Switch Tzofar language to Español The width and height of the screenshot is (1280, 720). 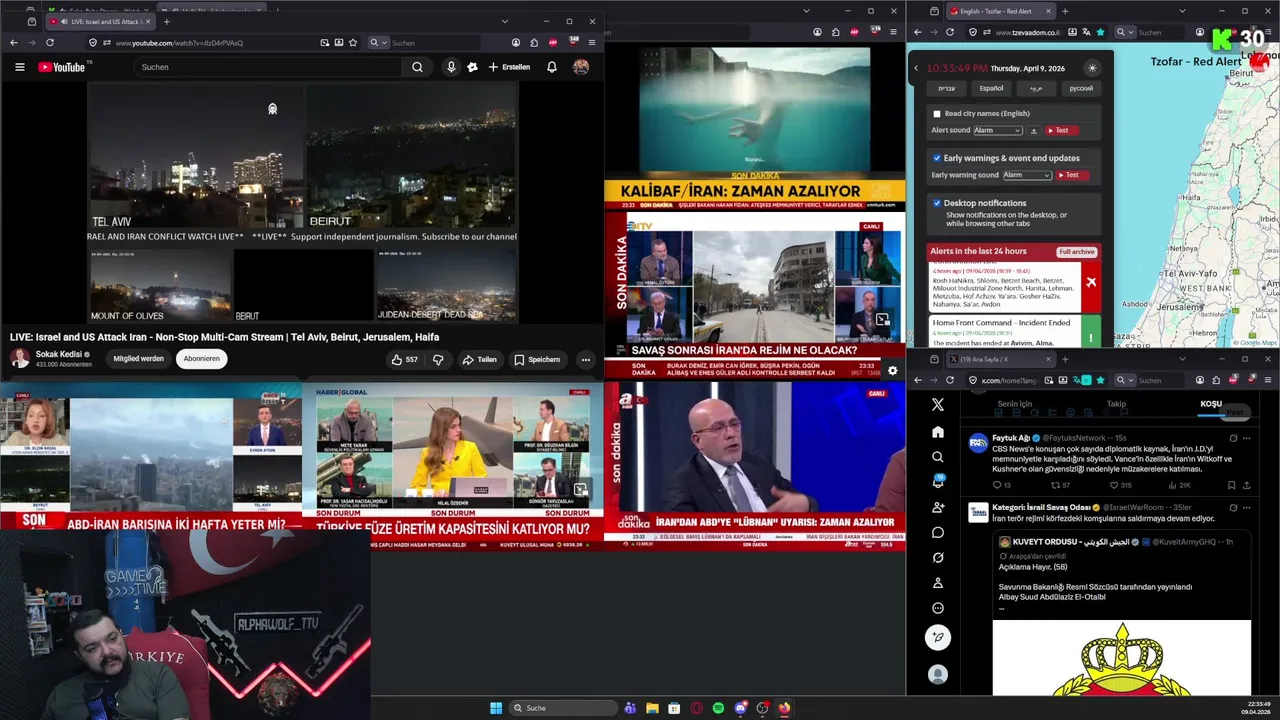tap(991, 88)
